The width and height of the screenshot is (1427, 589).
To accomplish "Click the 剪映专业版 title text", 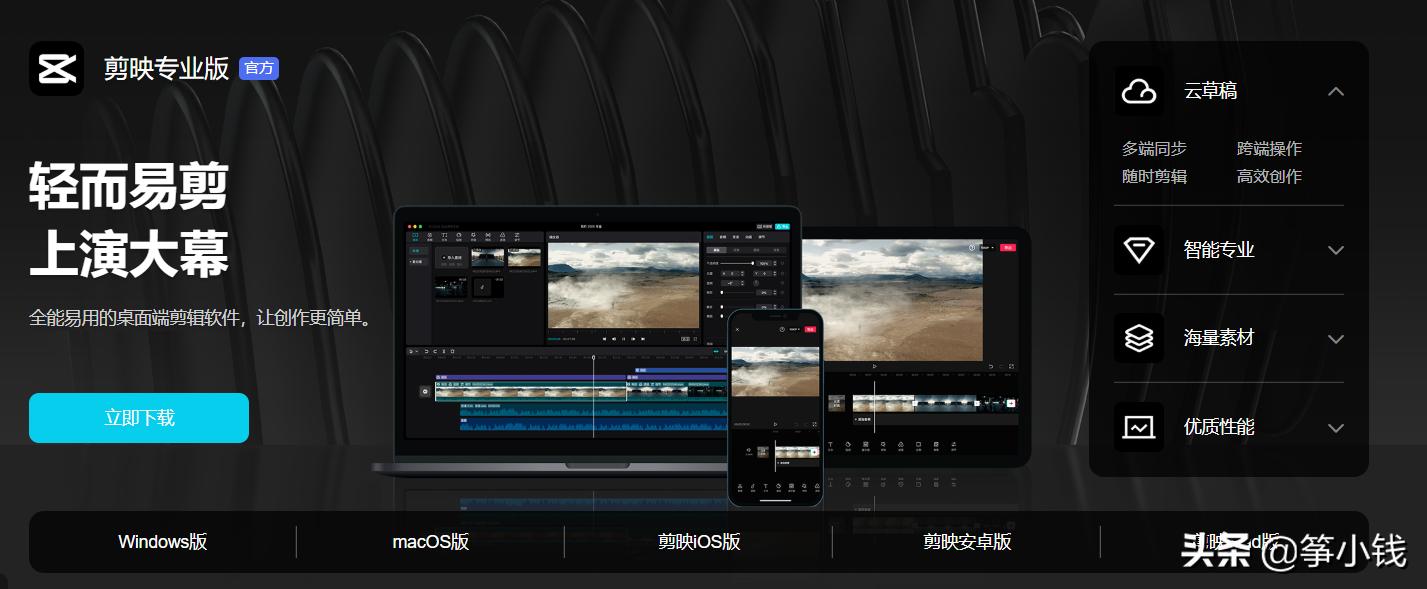I will pos(167,69).
